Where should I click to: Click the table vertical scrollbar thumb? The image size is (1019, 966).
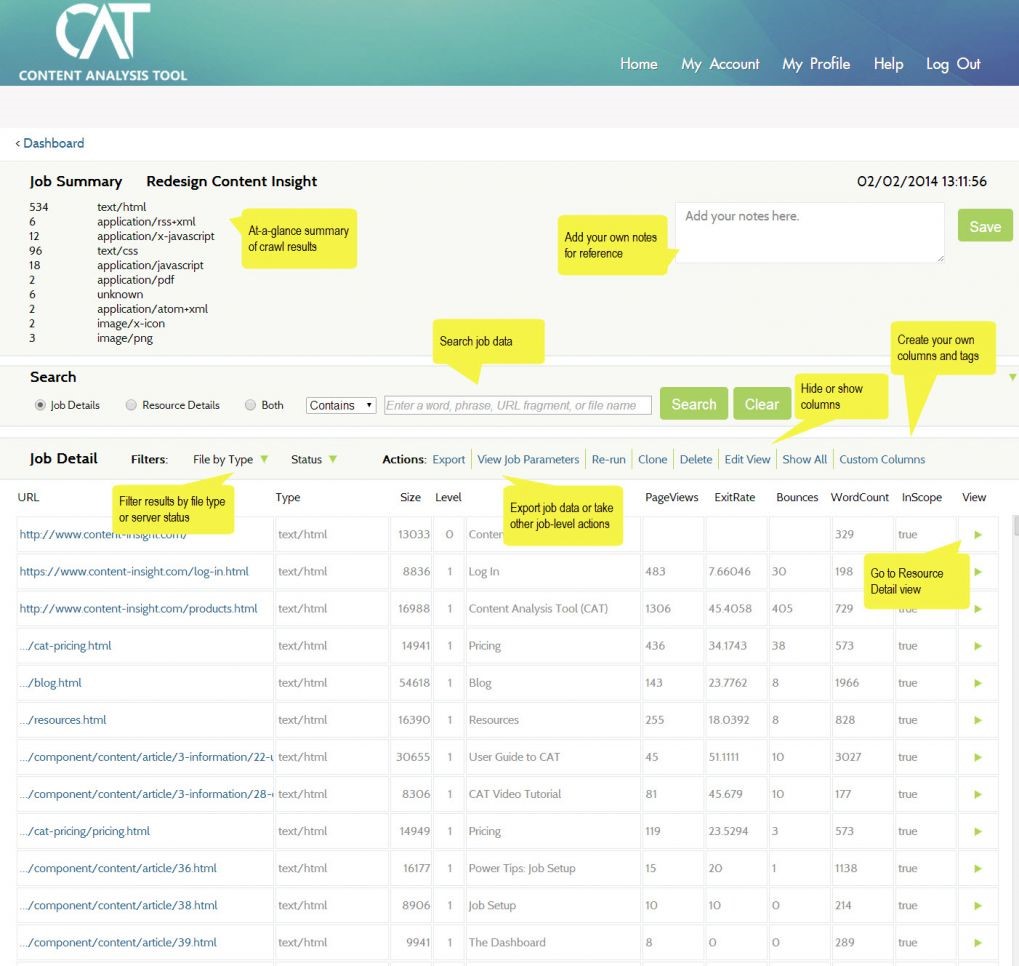click(1015, 525)
